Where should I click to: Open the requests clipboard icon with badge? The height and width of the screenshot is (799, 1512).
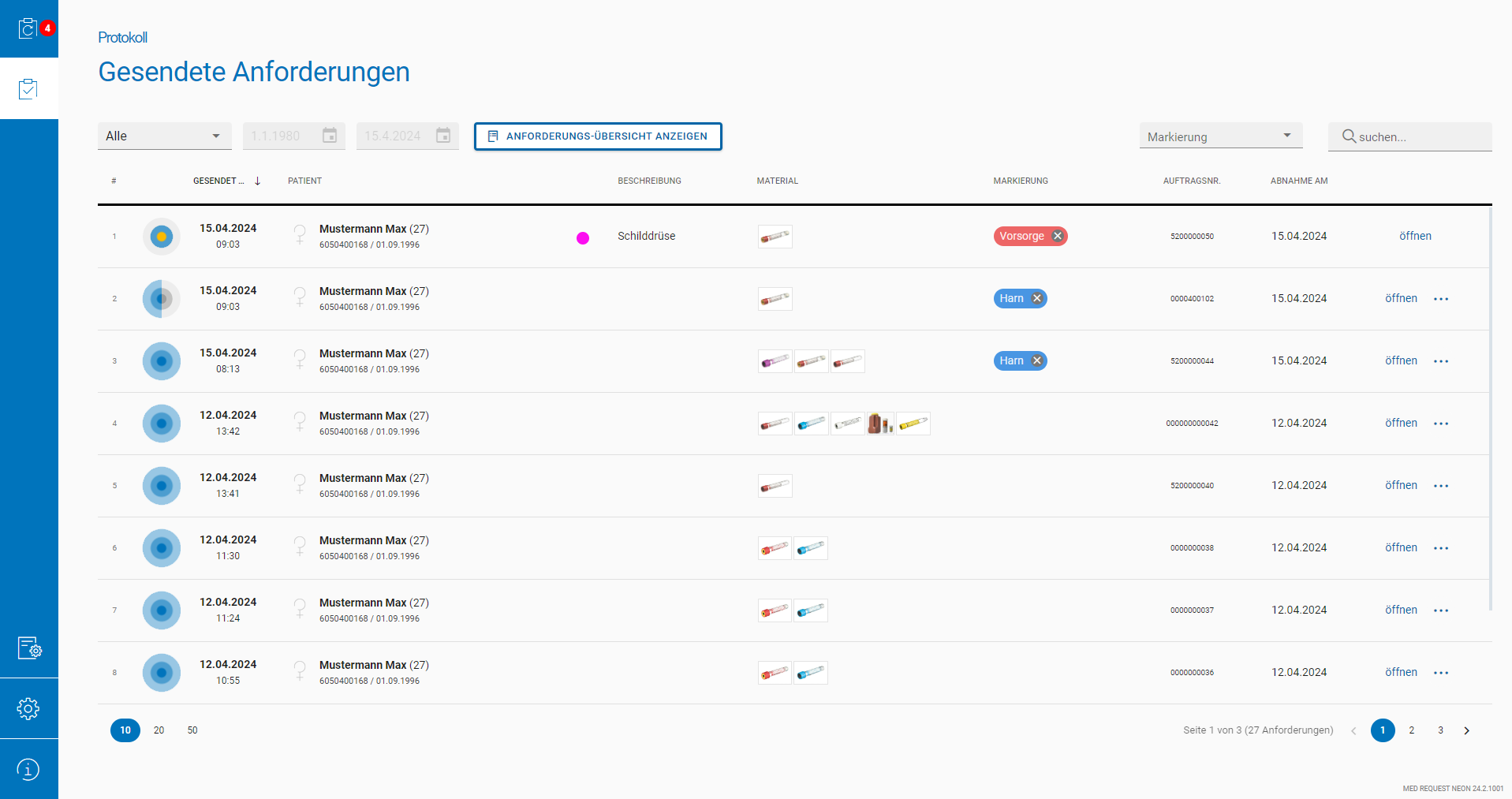coord(28,28)
